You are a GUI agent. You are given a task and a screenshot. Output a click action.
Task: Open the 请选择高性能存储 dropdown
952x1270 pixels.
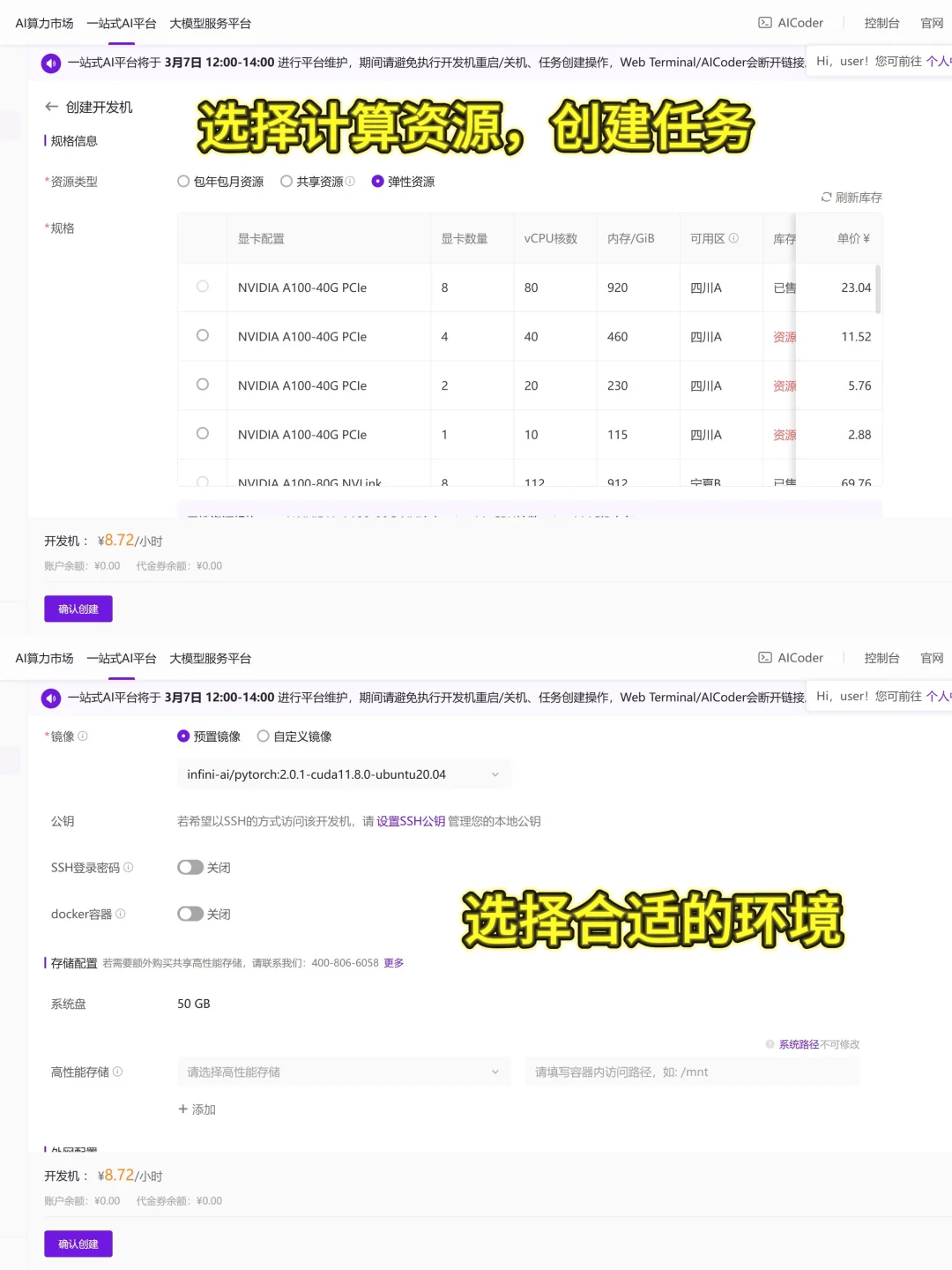344,1072
